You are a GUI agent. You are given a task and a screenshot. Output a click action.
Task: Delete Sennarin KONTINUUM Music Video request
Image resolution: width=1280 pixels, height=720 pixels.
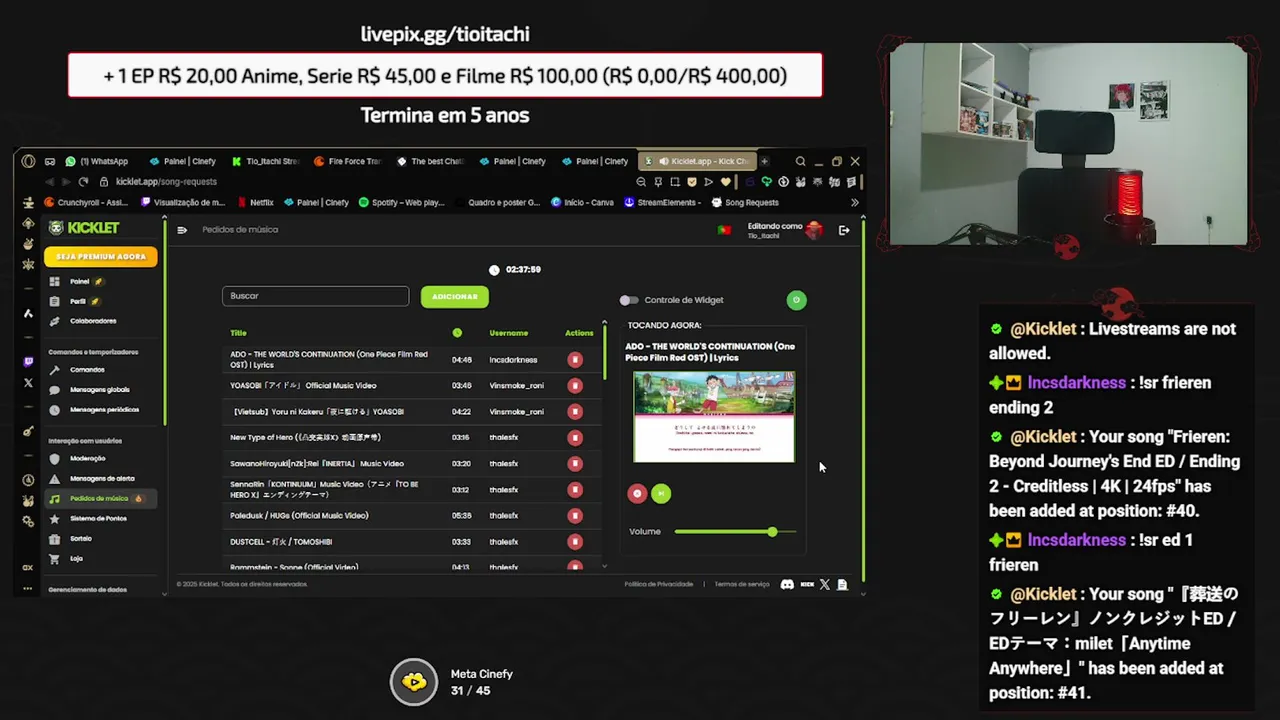[575, 490]
